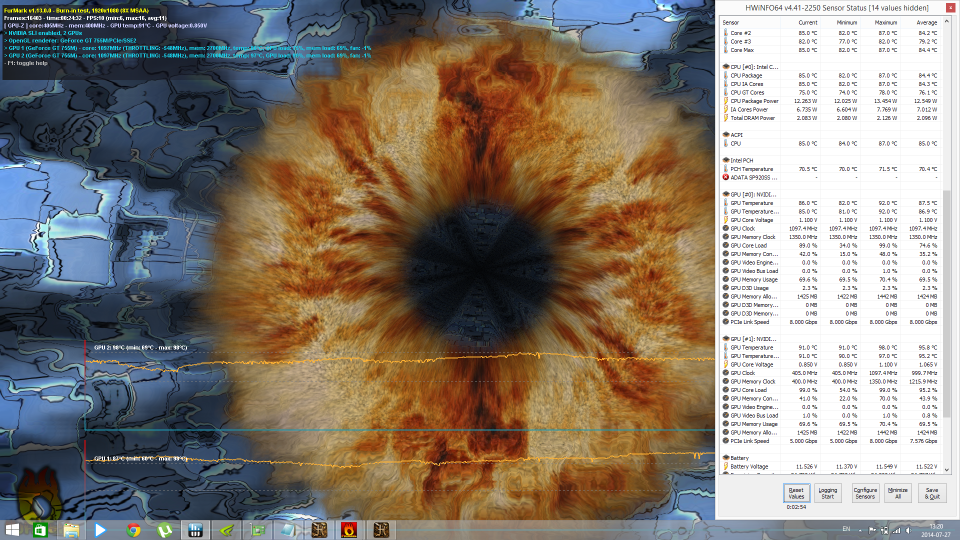Select the CPU GT Cores sensor row
The height and width of the screenshot is (540, 960).
pyautogui.click(x=830, y=92)
